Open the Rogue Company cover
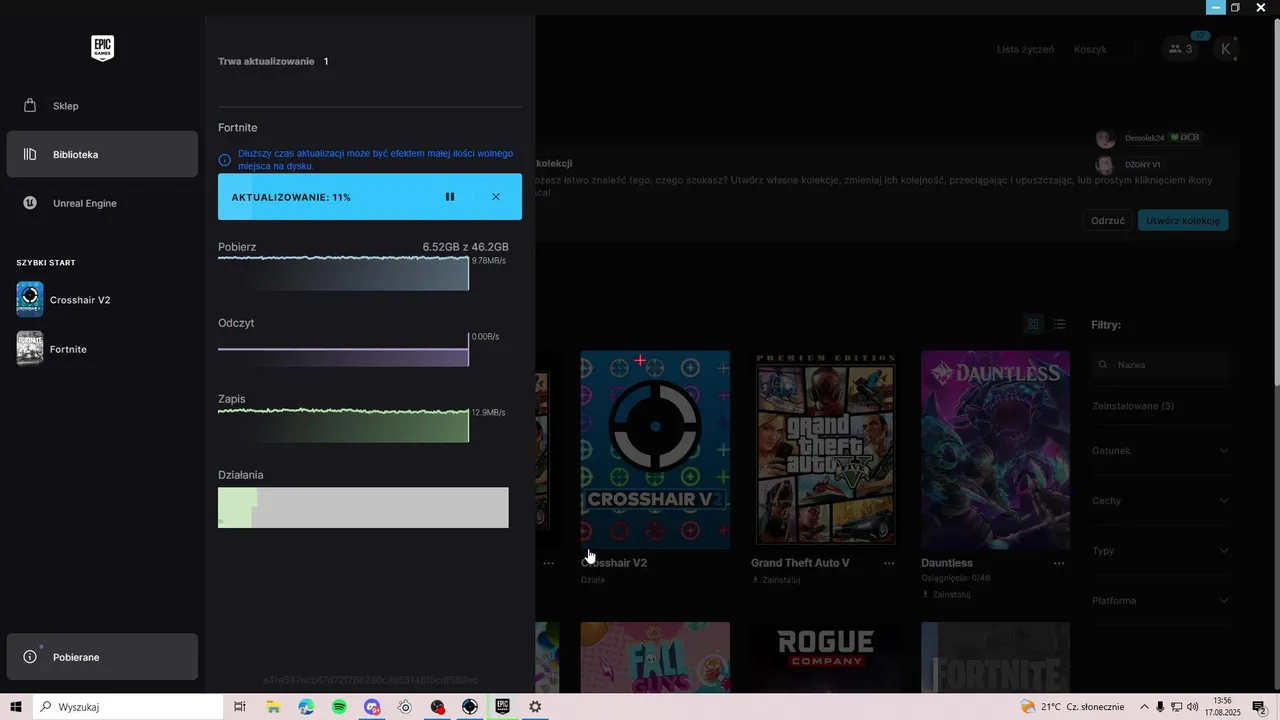Image resolution: width=1280 pixels, height=720 pixels. 825,657
